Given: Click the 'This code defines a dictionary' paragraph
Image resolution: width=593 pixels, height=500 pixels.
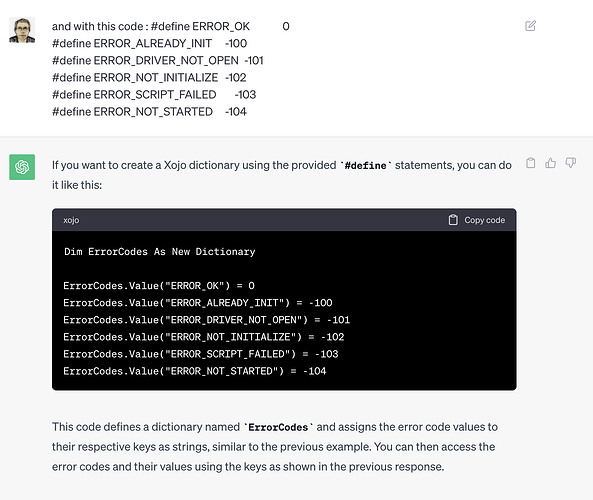Looking at the screenshot, I should coord(275,447).
